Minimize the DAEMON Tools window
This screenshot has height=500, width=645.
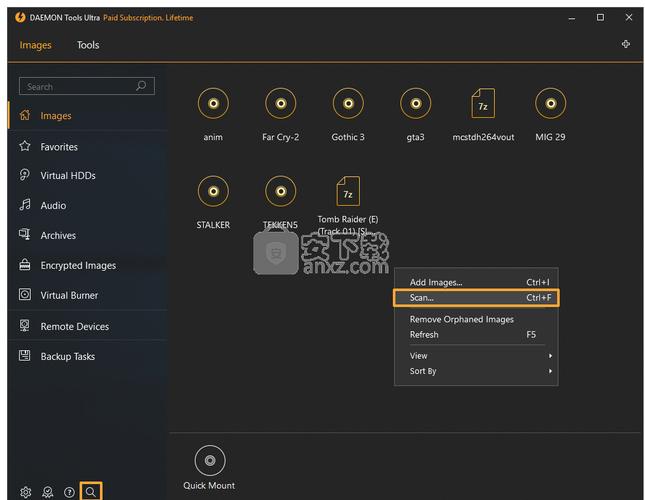click(572, 18)
